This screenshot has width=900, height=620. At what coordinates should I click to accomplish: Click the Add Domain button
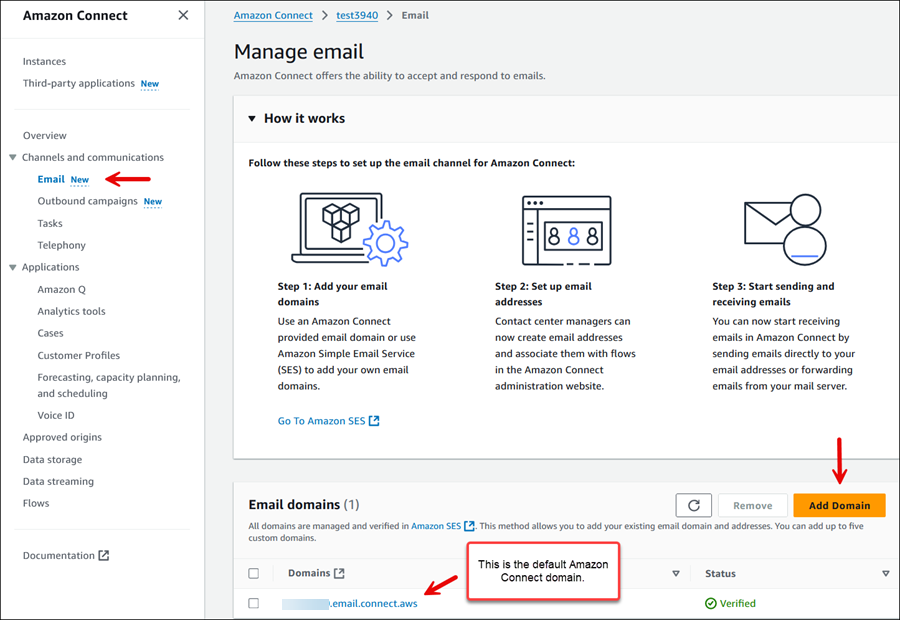tap(839, 505)
